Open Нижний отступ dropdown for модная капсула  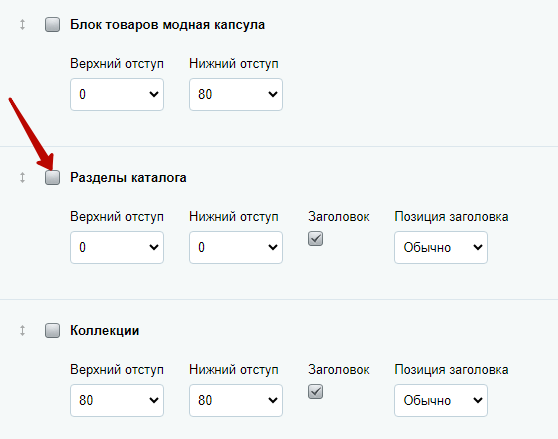(236, 95)
